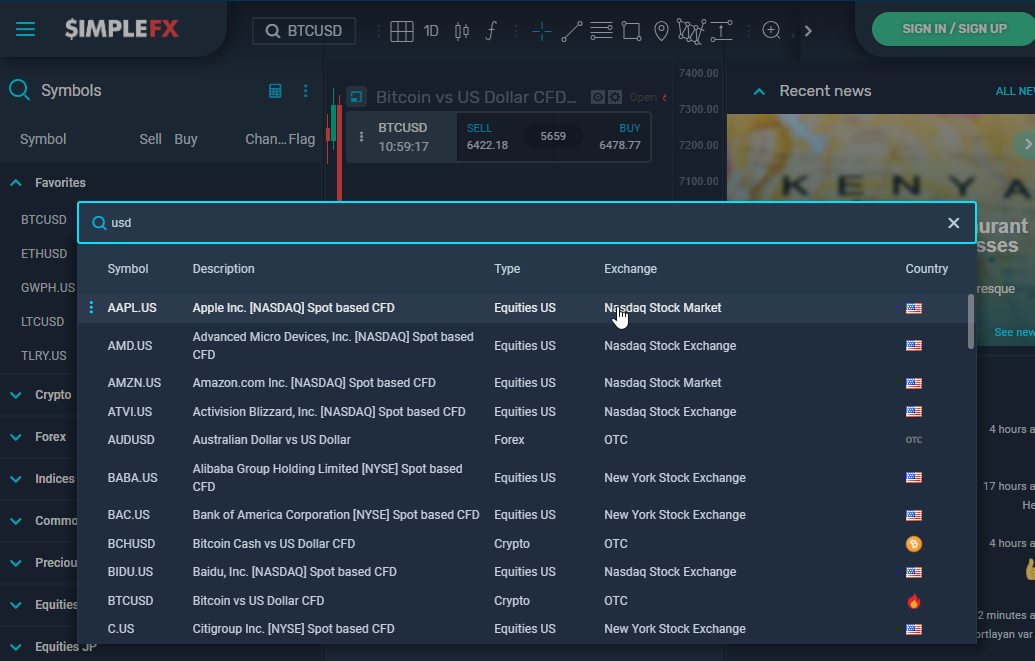Viewport: 1035px width, 661px height.
Task: Click the zoom in magnifier icon
Action: (771, 31)
